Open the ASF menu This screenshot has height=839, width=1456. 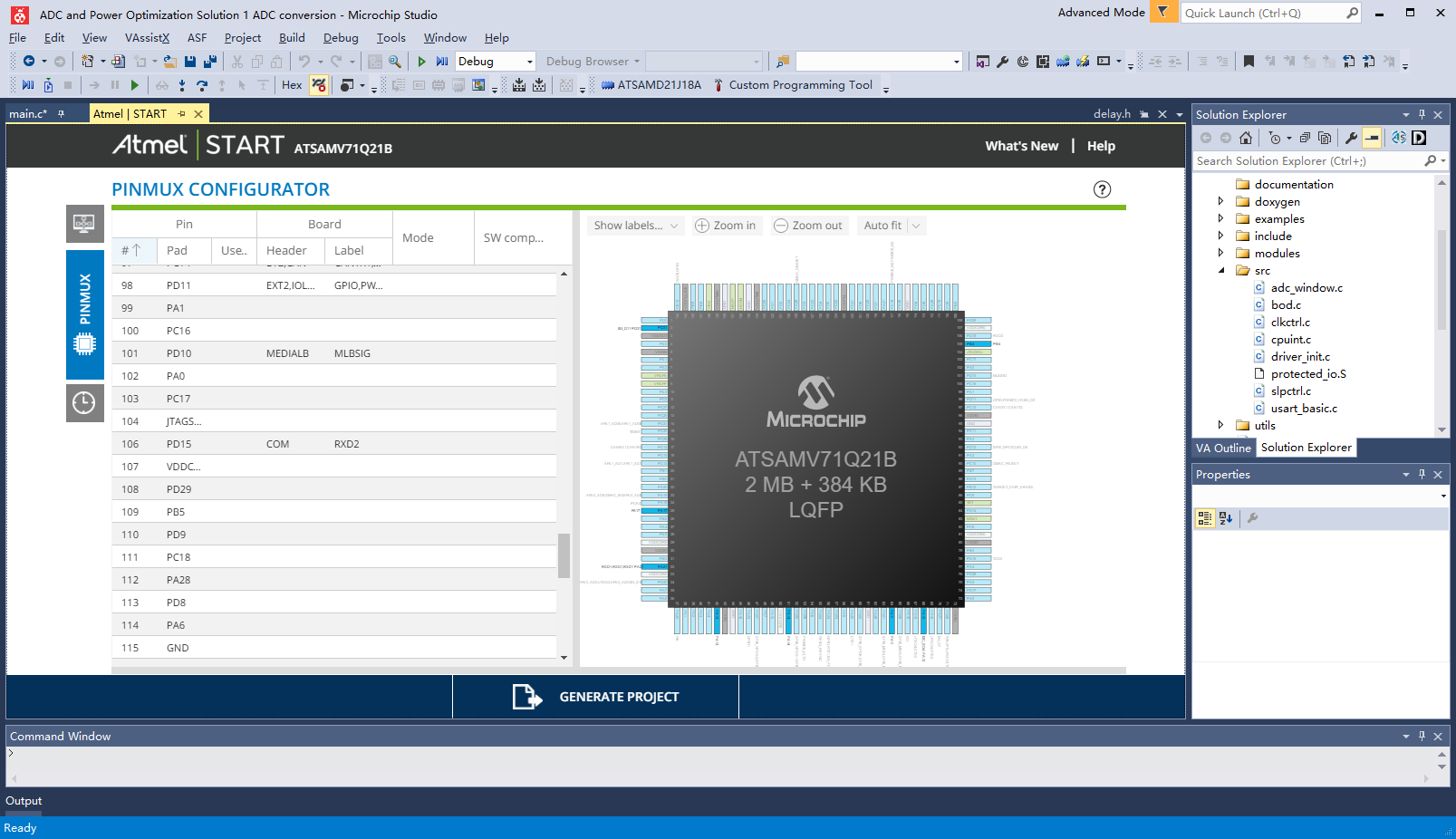(197, 38)
